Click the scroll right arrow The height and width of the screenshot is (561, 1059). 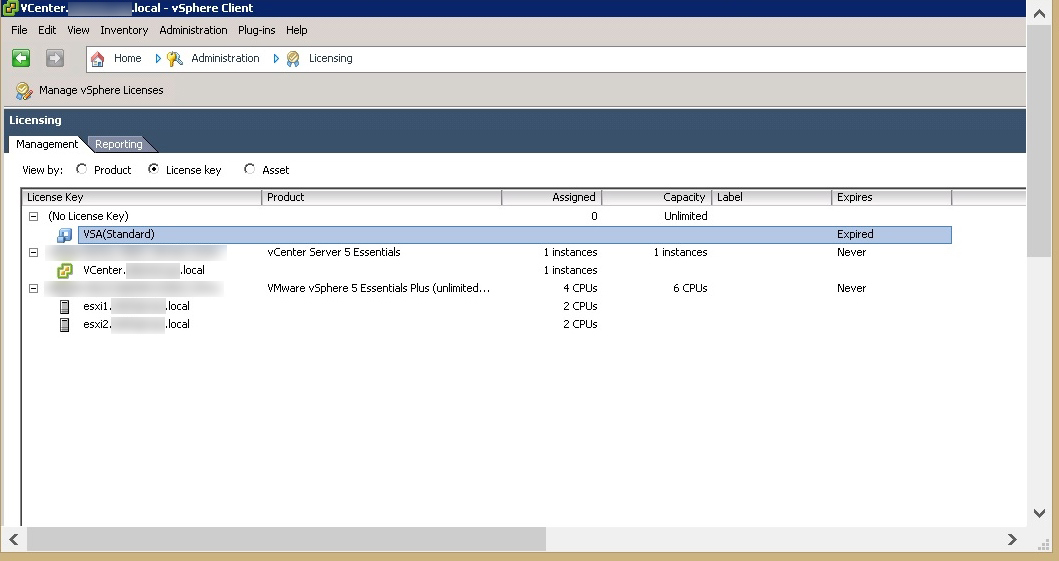tap(1012, 539)
